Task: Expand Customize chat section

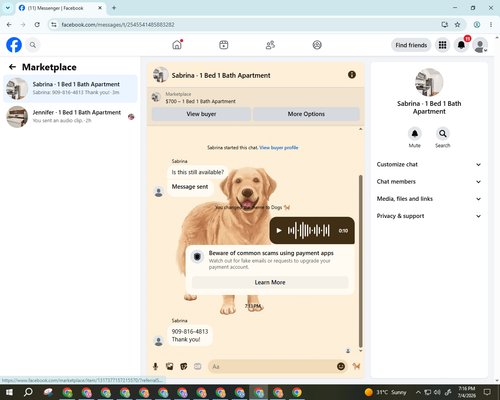Action: pyautogui.click(x=429, y=164)
